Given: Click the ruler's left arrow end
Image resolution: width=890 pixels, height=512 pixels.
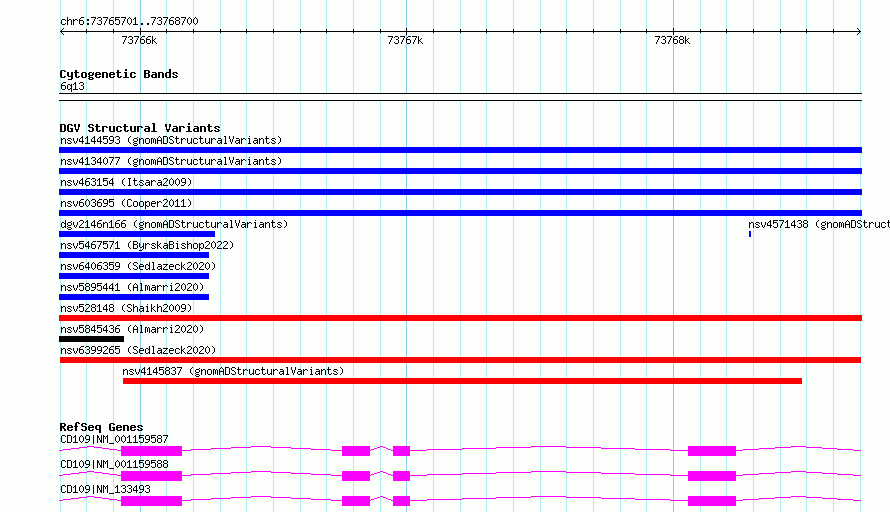Looking at the screenshot, I should point(62,32).
